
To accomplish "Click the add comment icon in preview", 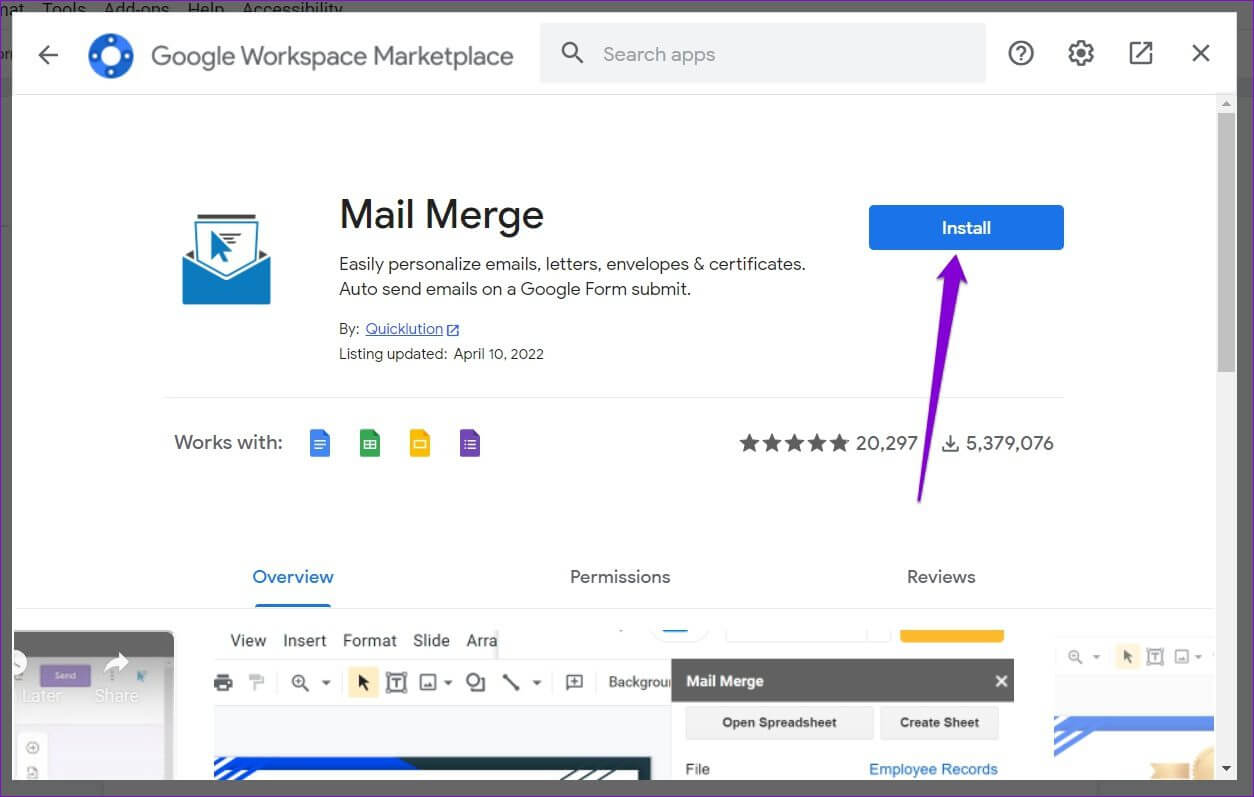I will pos(574,682).
